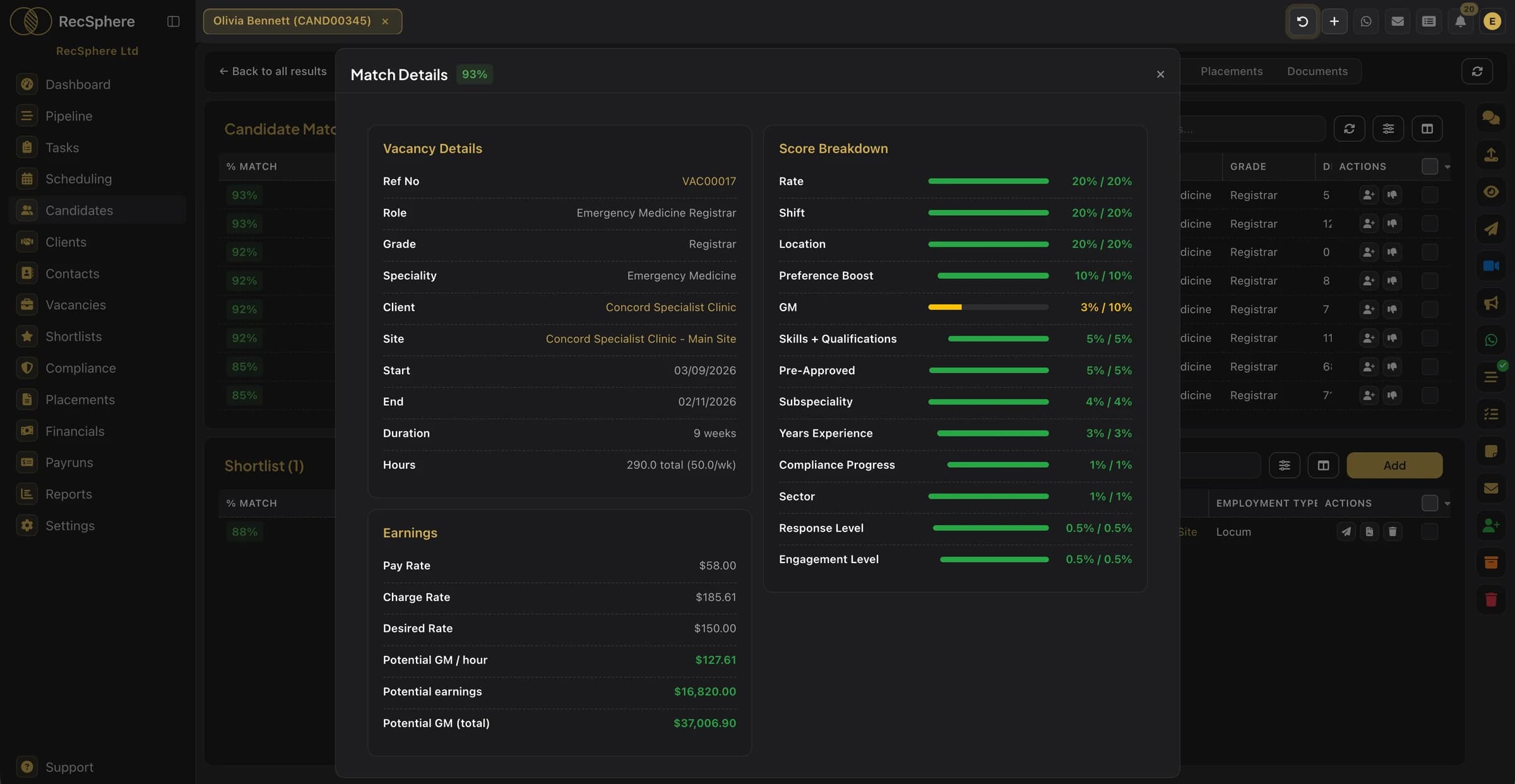Click the history/undo icon in top bar
The height and width of the screenshot is (784, 1515).
(1302, 21)
